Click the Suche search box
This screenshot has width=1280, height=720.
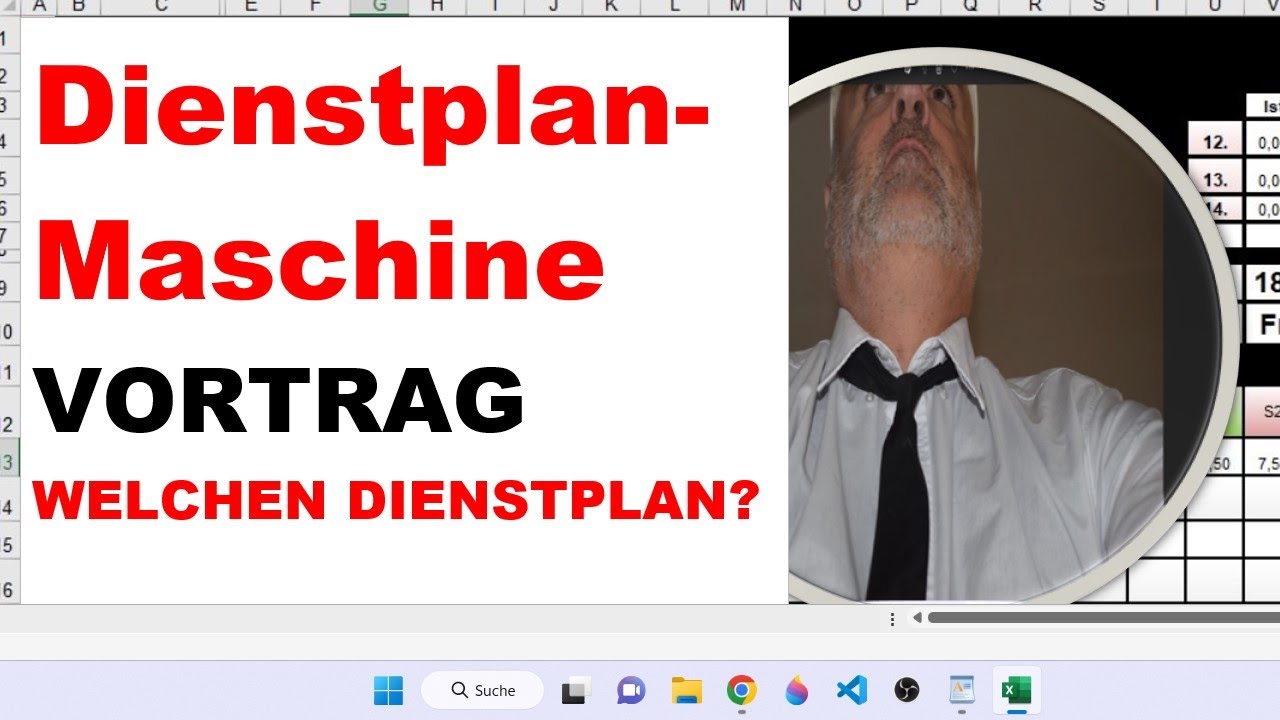[482, 690]
